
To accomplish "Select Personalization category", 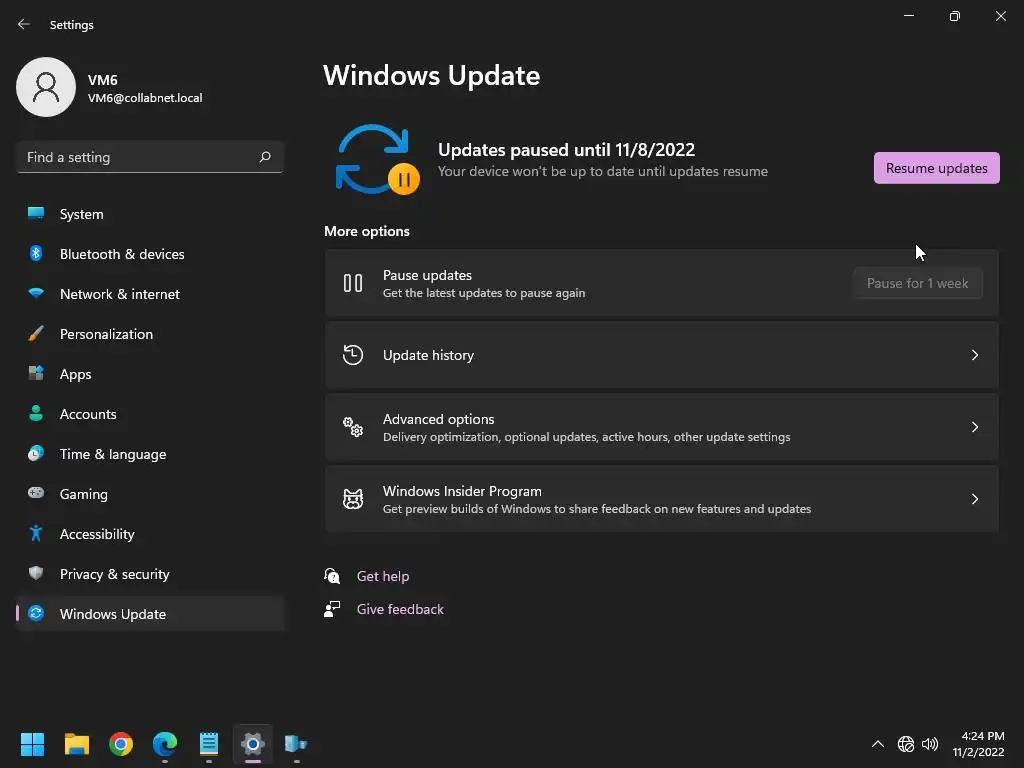I will [x=150, y=334].
